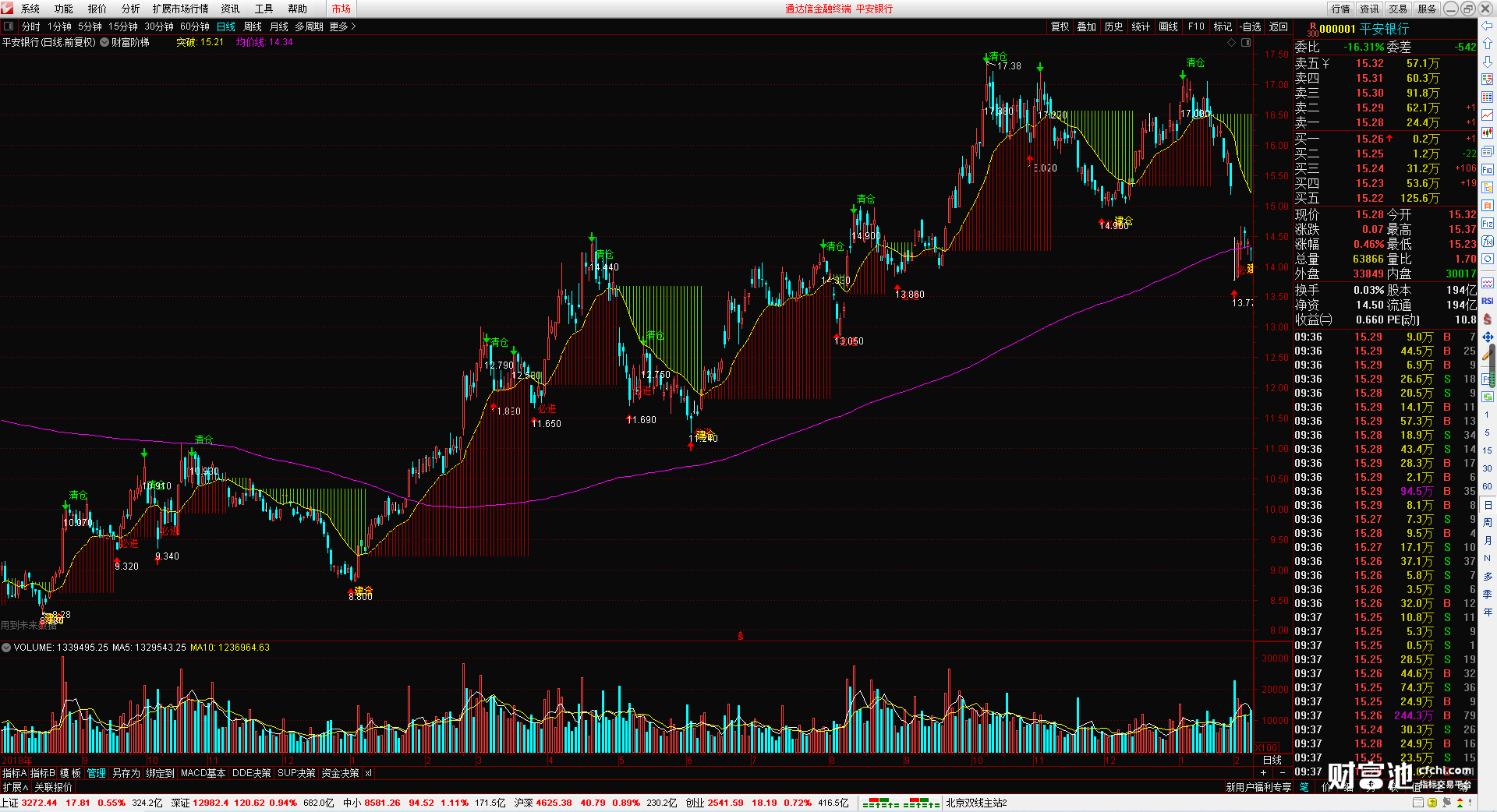The height and width of the screenshot is (812, 1497).
Task: Select the 60分钟 period
Action: (x=194, y=26)
